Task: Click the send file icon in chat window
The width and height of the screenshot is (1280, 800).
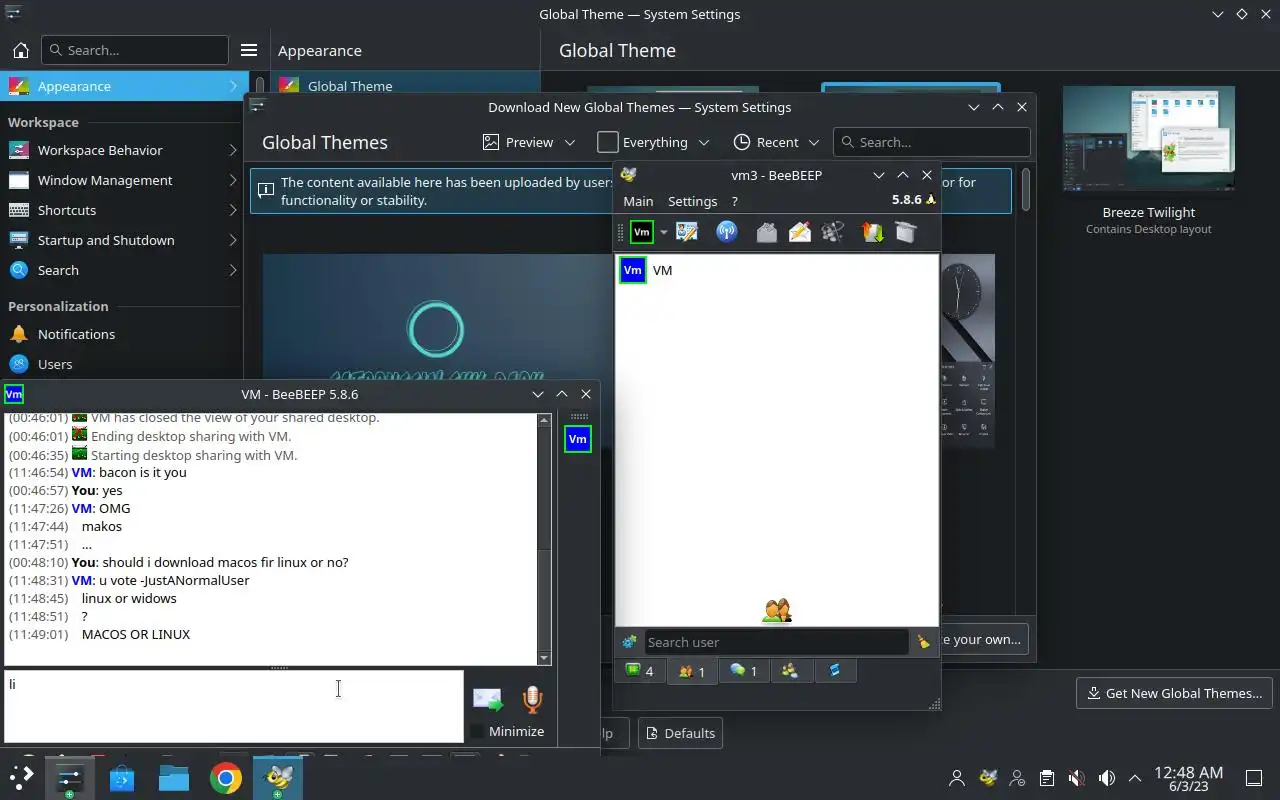Action: coord(488,699)
